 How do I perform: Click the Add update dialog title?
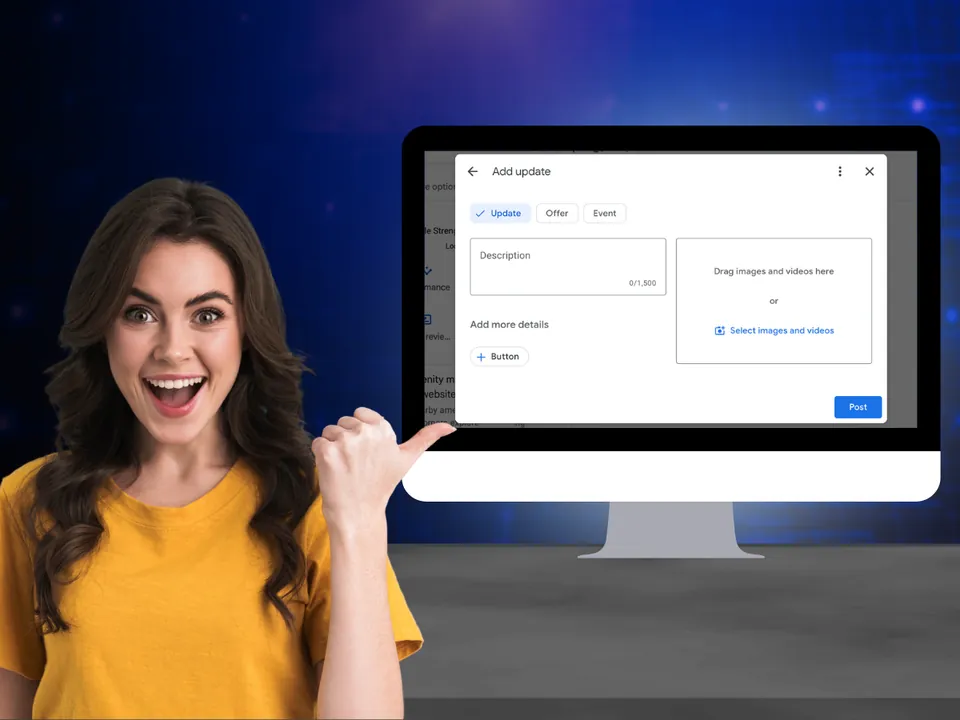pyautogui.click(x=521, y=171)
